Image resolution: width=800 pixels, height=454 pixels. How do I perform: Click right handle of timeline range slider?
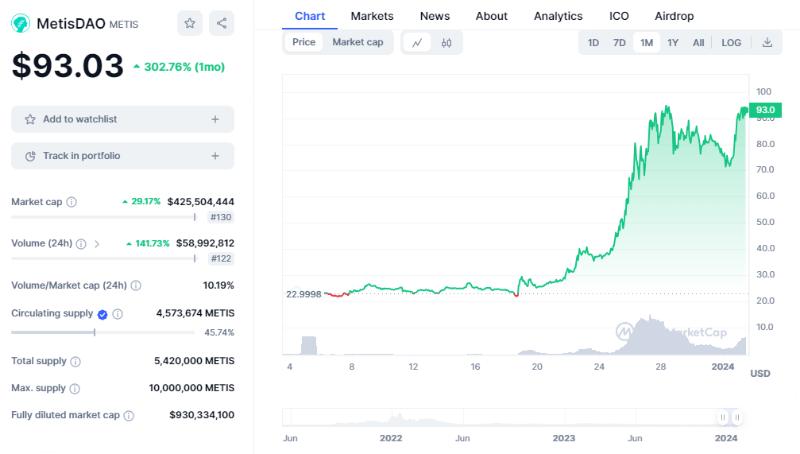click(x=737, y=418)
